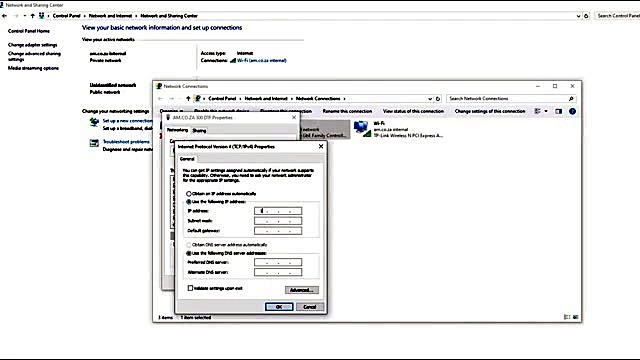Viewport: 640px width, 360px height.
Task: Refresh the Network Connections address bar
Action: pyautogui.click(x=438, y=99)
